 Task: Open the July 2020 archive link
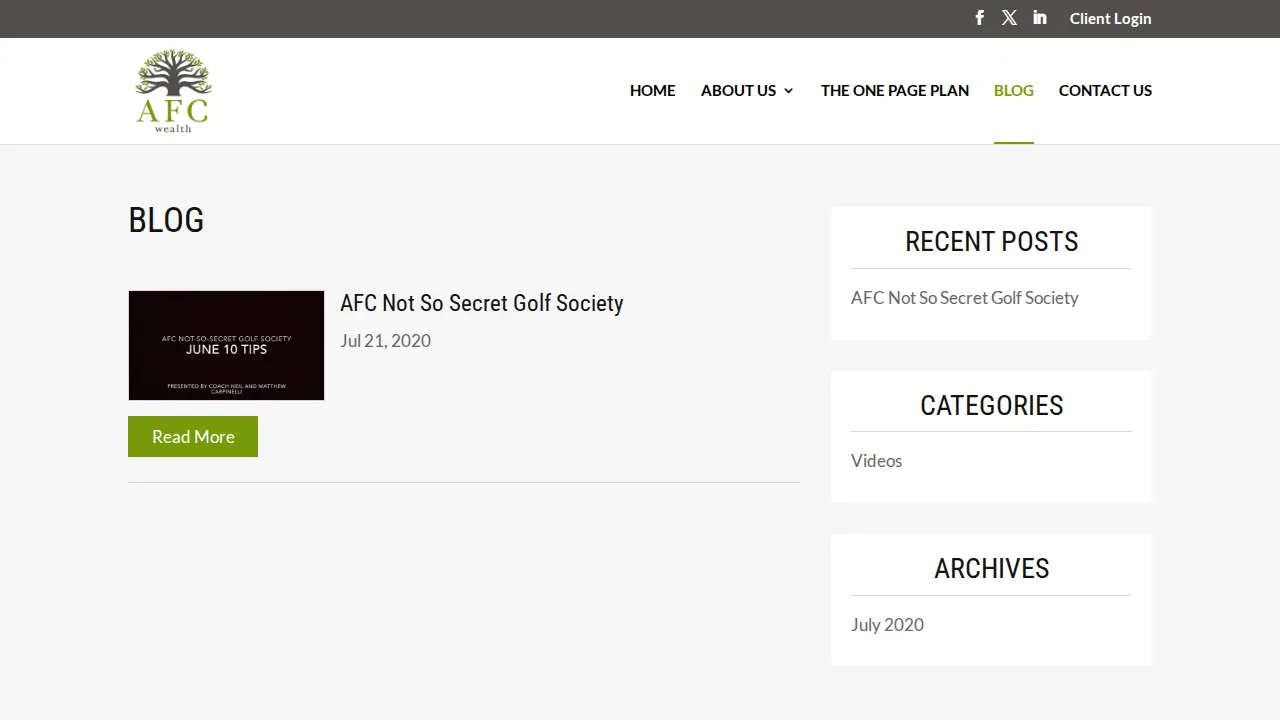pos(887,625)
